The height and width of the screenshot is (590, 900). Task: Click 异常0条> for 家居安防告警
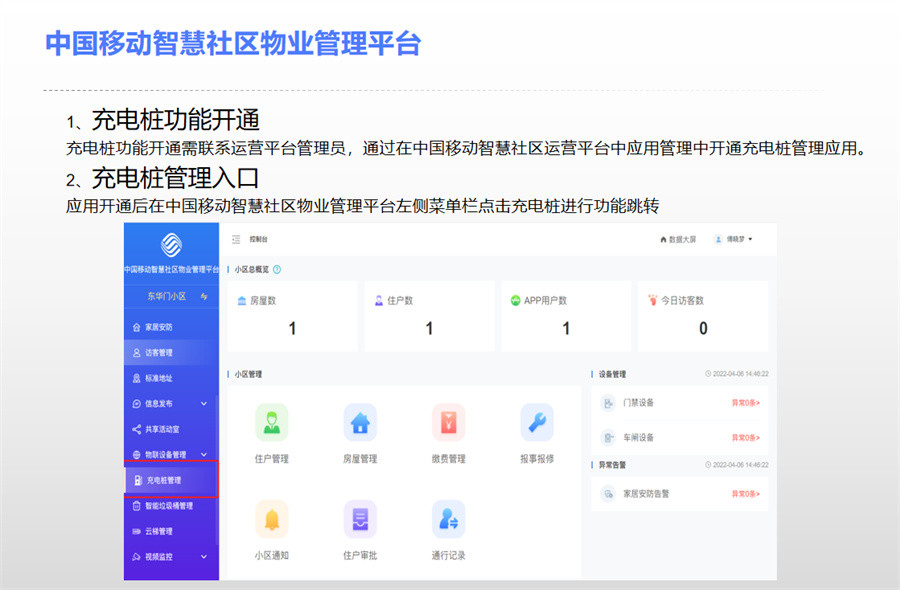click(x=746, y=494)
